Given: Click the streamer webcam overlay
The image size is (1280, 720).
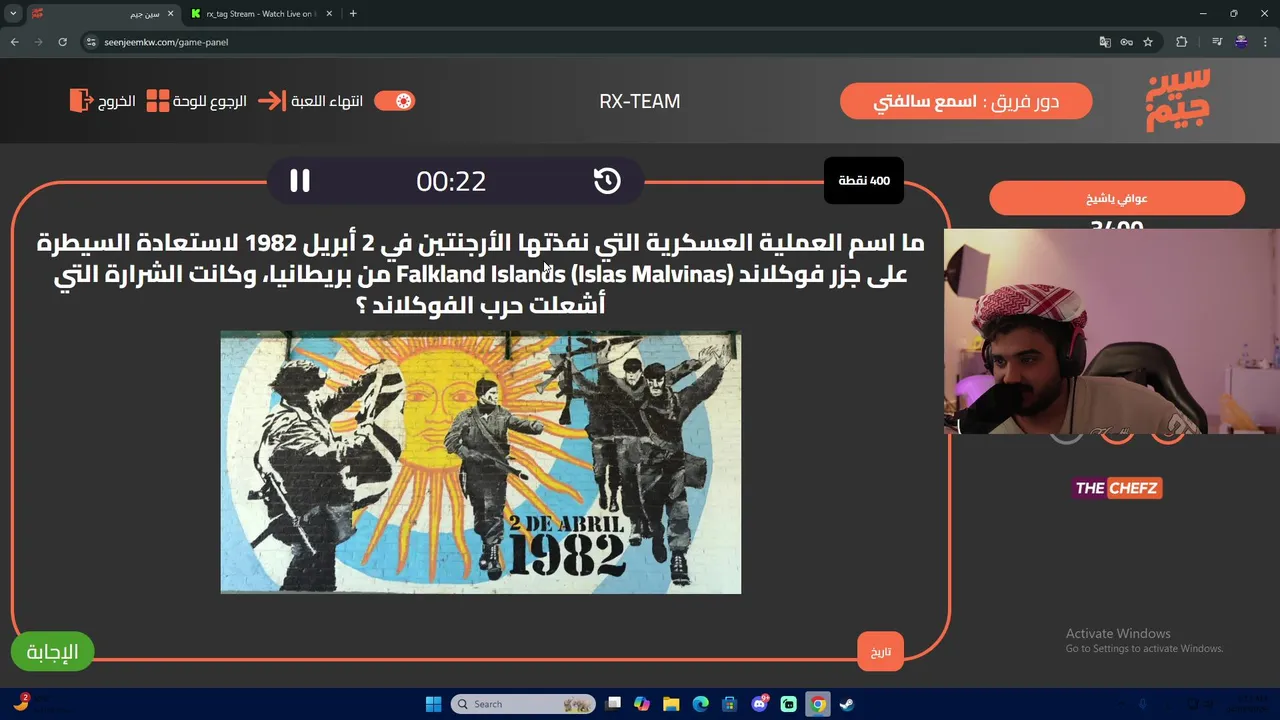Looking at the screenshot, I should pos(1112,331).
